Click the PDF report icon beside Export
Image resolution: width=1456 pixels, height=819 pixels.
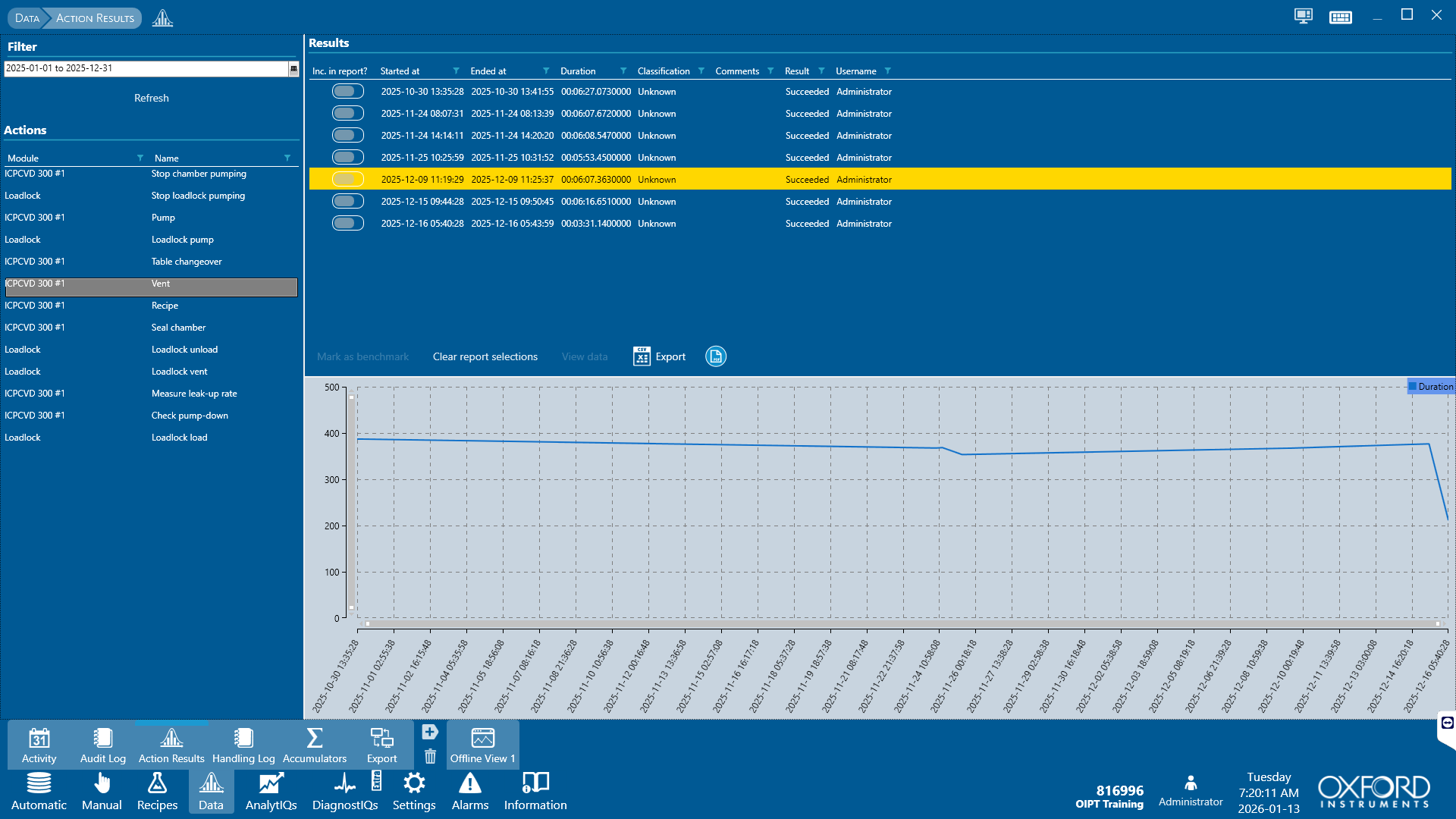[715, 356]
